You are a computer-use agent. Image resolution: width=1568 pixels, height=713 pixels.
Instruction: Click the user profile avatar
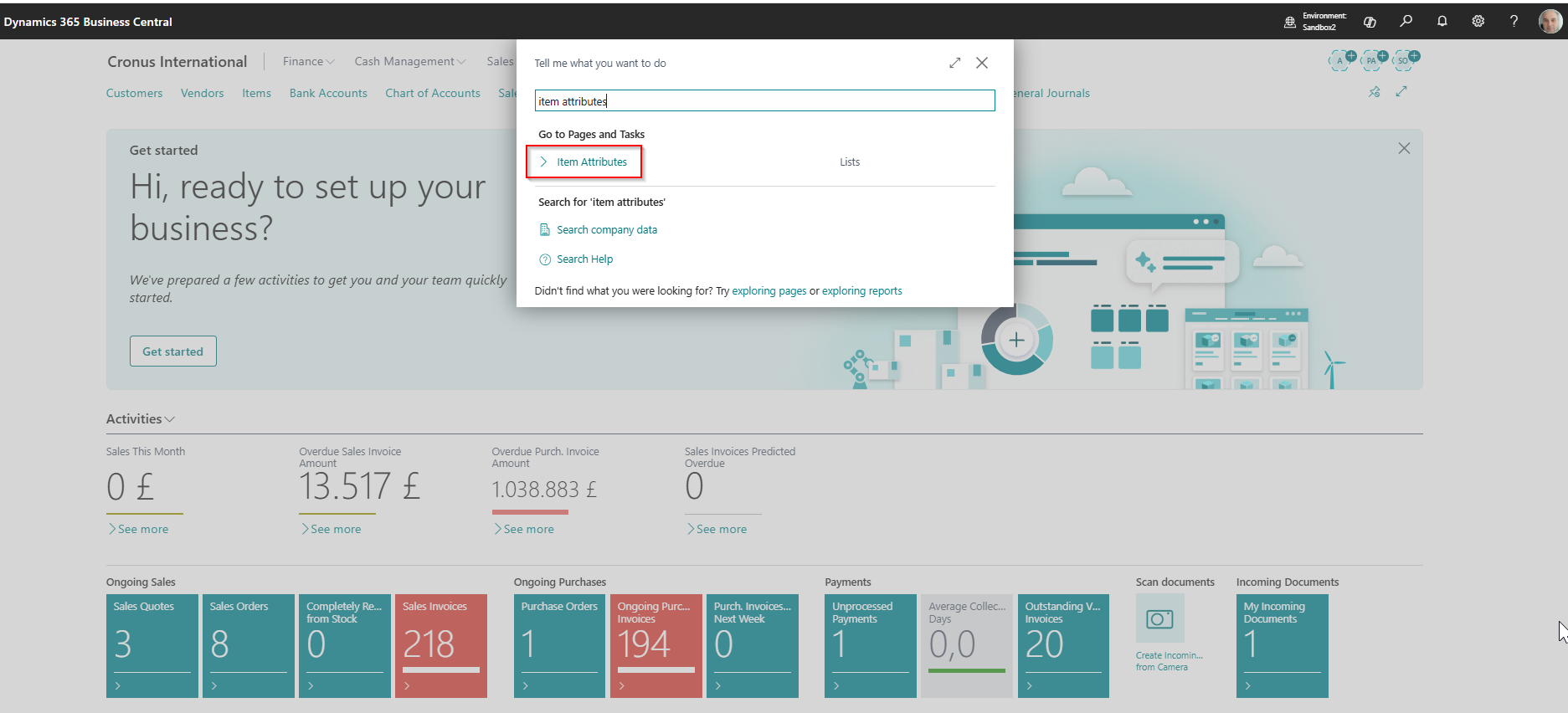pyautogui.click(x=1550, y=21)
